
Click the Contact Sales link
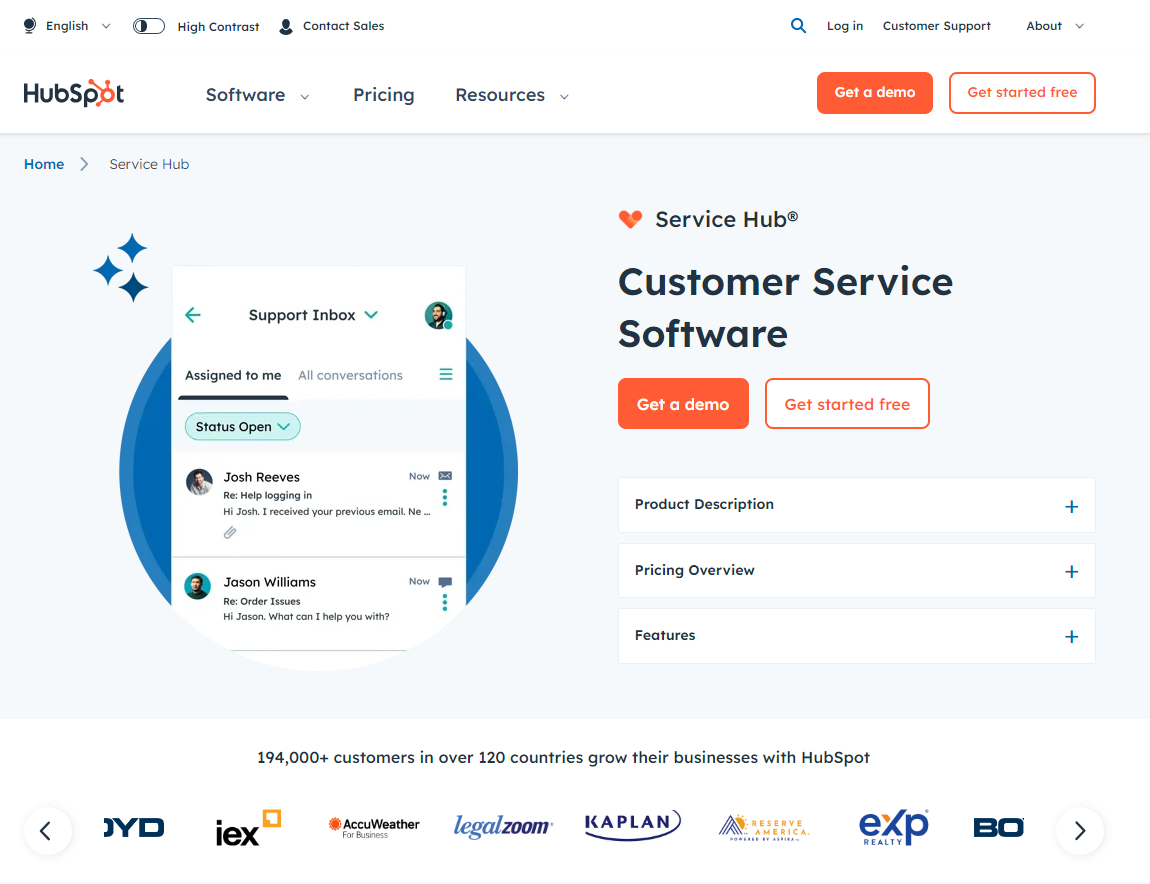coord(343,26)
